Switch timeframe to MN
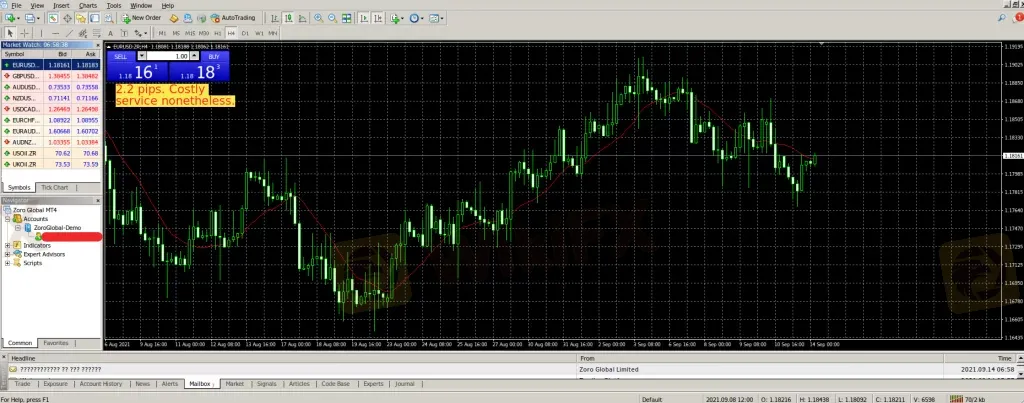 point(272,33)
